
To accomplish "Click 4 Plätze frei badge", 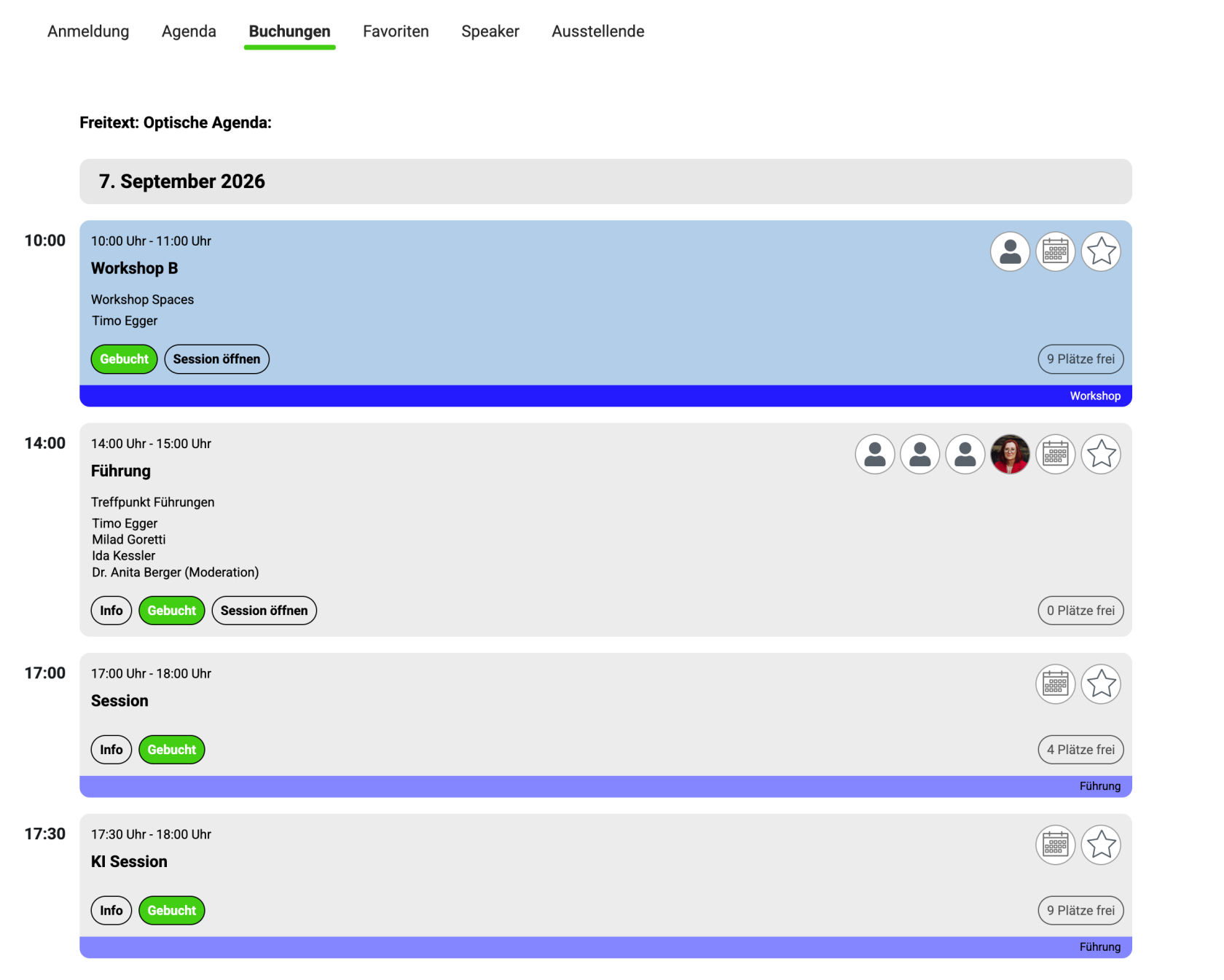I will click(x=1080, y=750).
